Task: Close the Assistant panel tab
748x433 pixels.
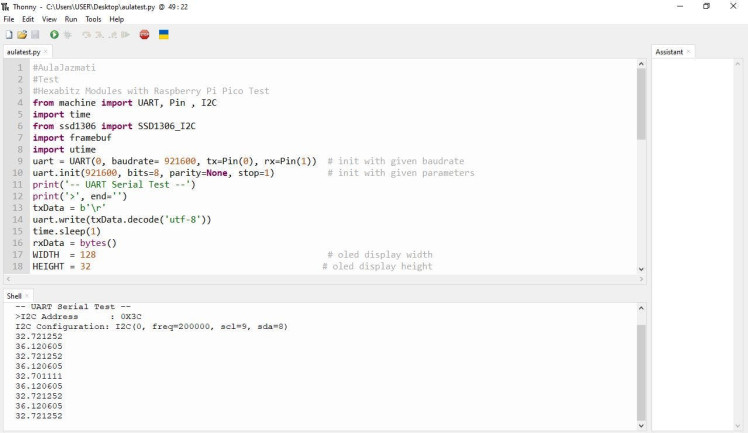Action: pyautogui.click(x=688, y=52)
